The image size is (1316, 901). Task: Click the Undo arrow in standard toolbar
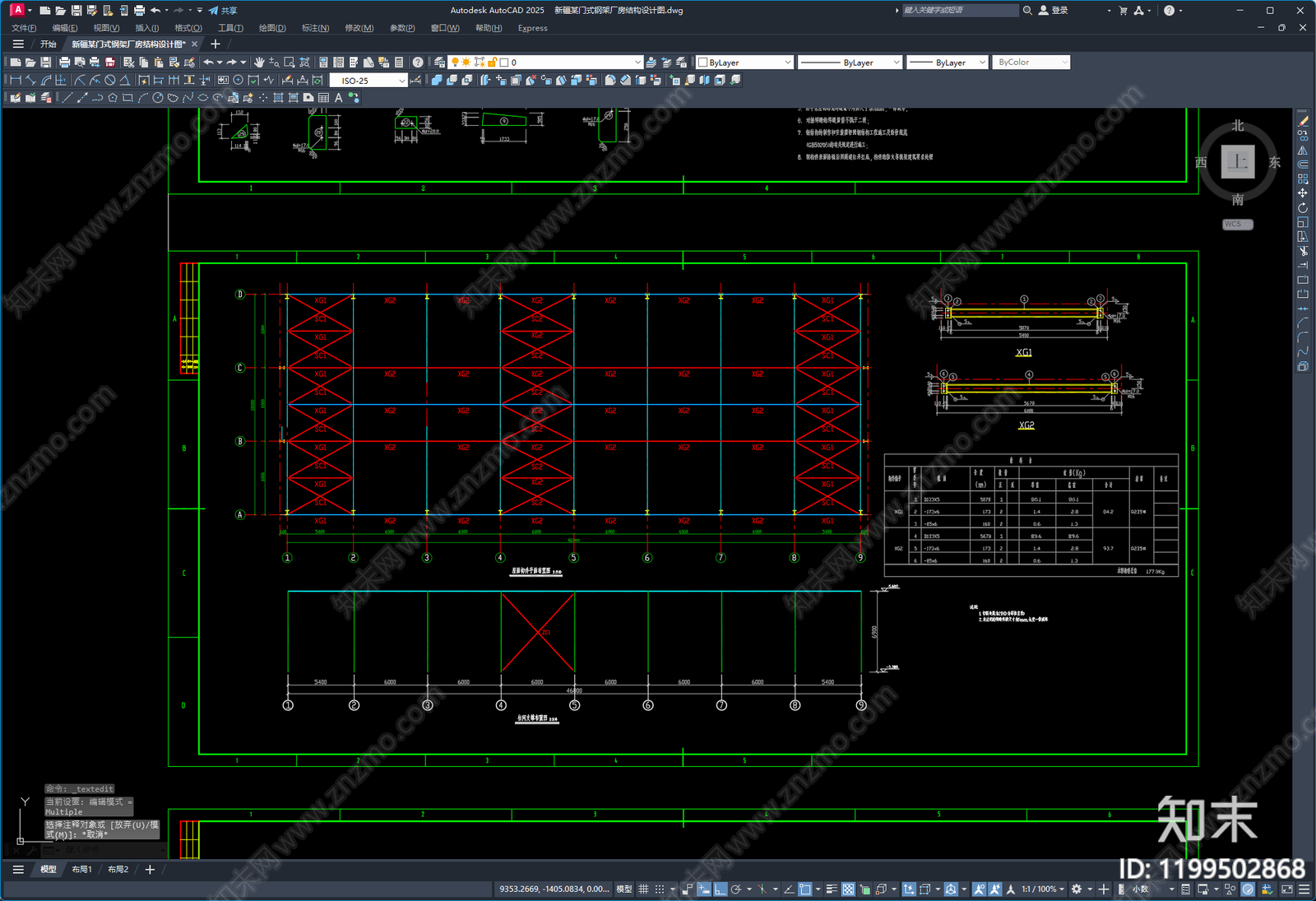209,63
